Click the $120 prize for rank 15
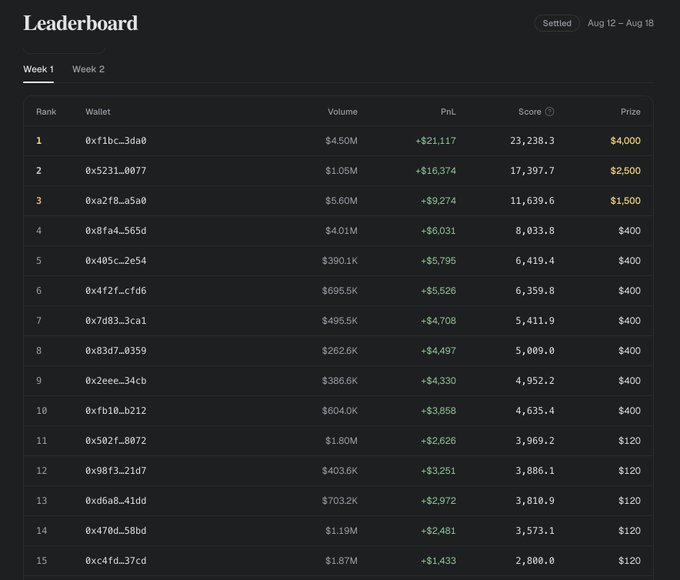This screenshot has height=580, width=680. pyautogui.click(x=629, y=560)
